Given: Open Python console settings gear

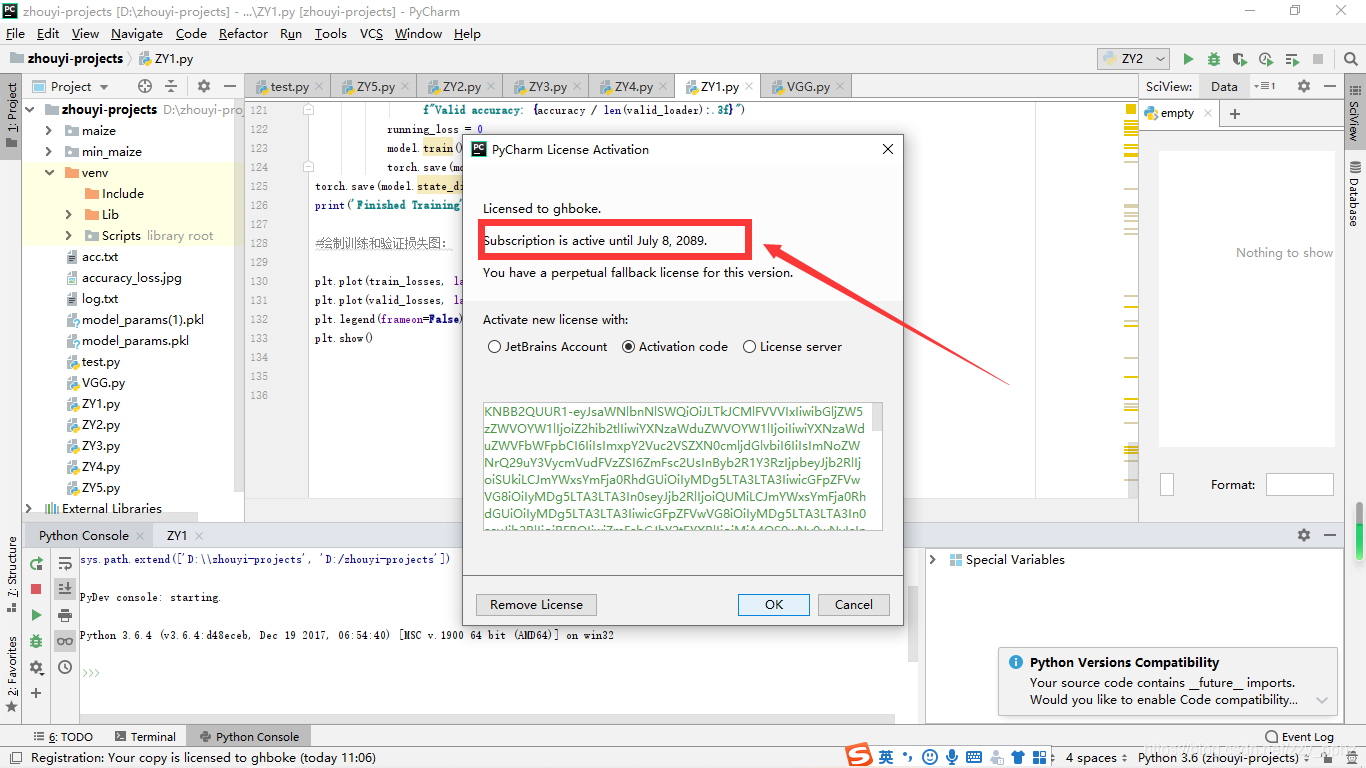Looking at the screenshot, I should click(x=36, y=667).
